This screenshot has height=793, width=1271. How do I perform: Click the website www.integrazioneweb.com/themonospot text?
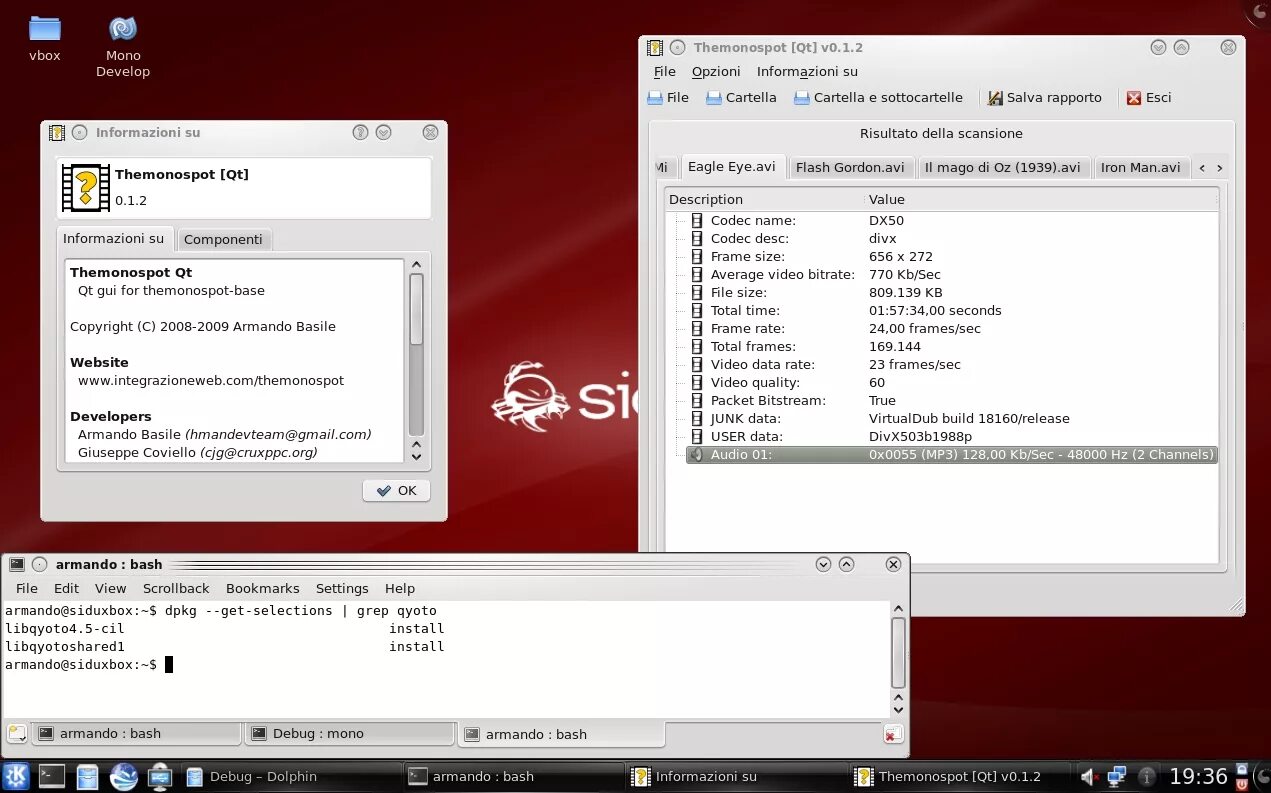tap(211, 380)
